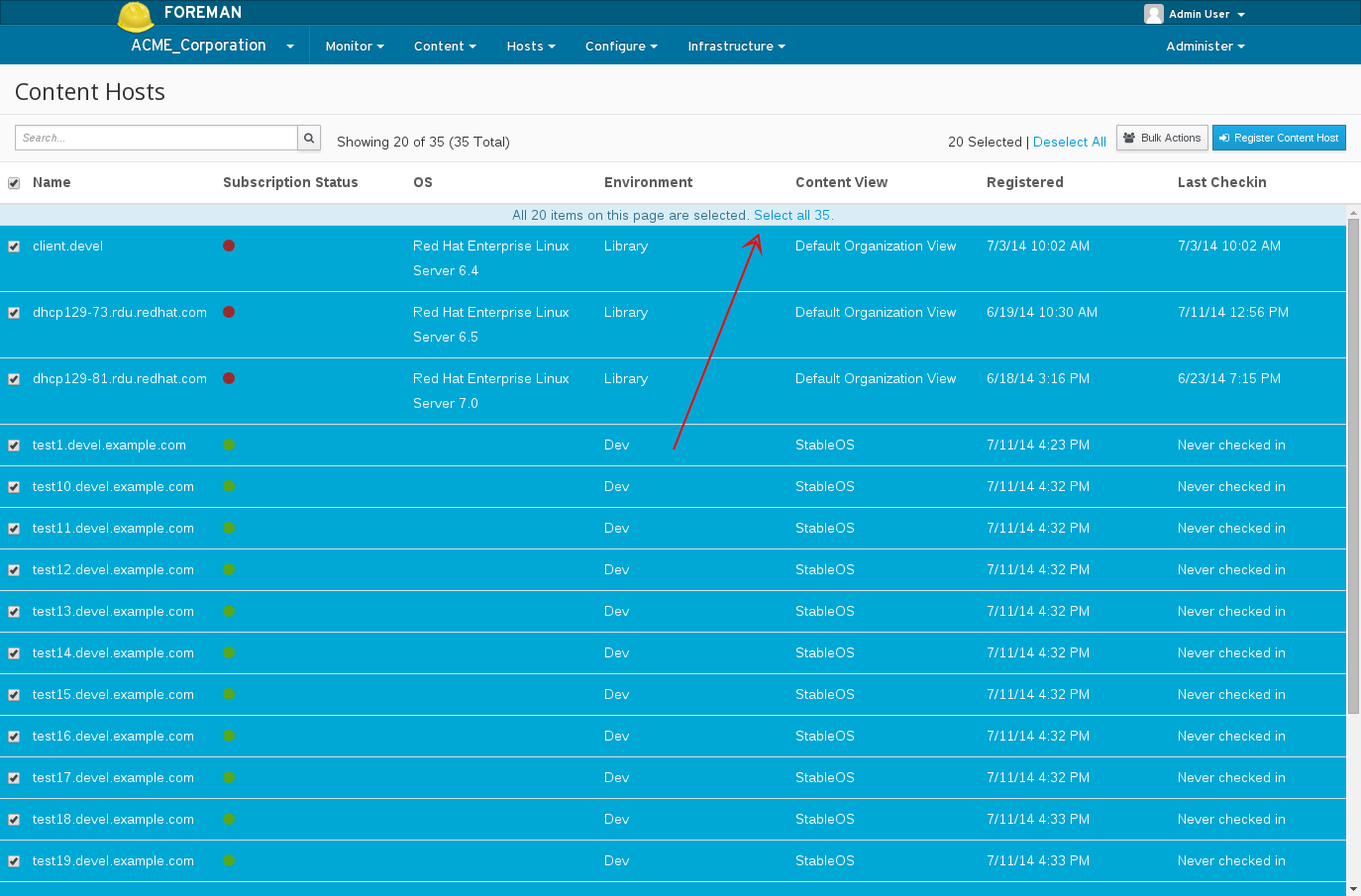This screenshot has height=896, width=1361.
Task: Click green status dot for test13.devel.example.com
Action: tap(229, 611)
